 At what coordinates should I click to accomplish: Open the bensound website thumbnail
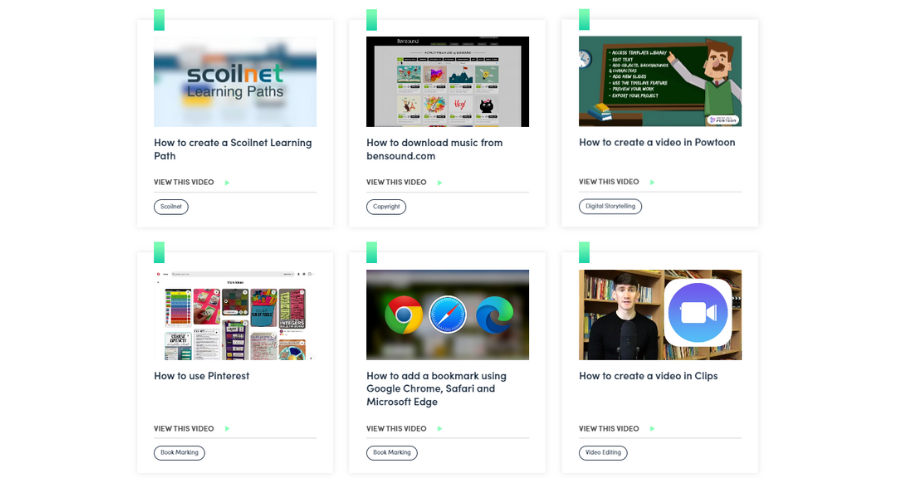coord(447,82)
